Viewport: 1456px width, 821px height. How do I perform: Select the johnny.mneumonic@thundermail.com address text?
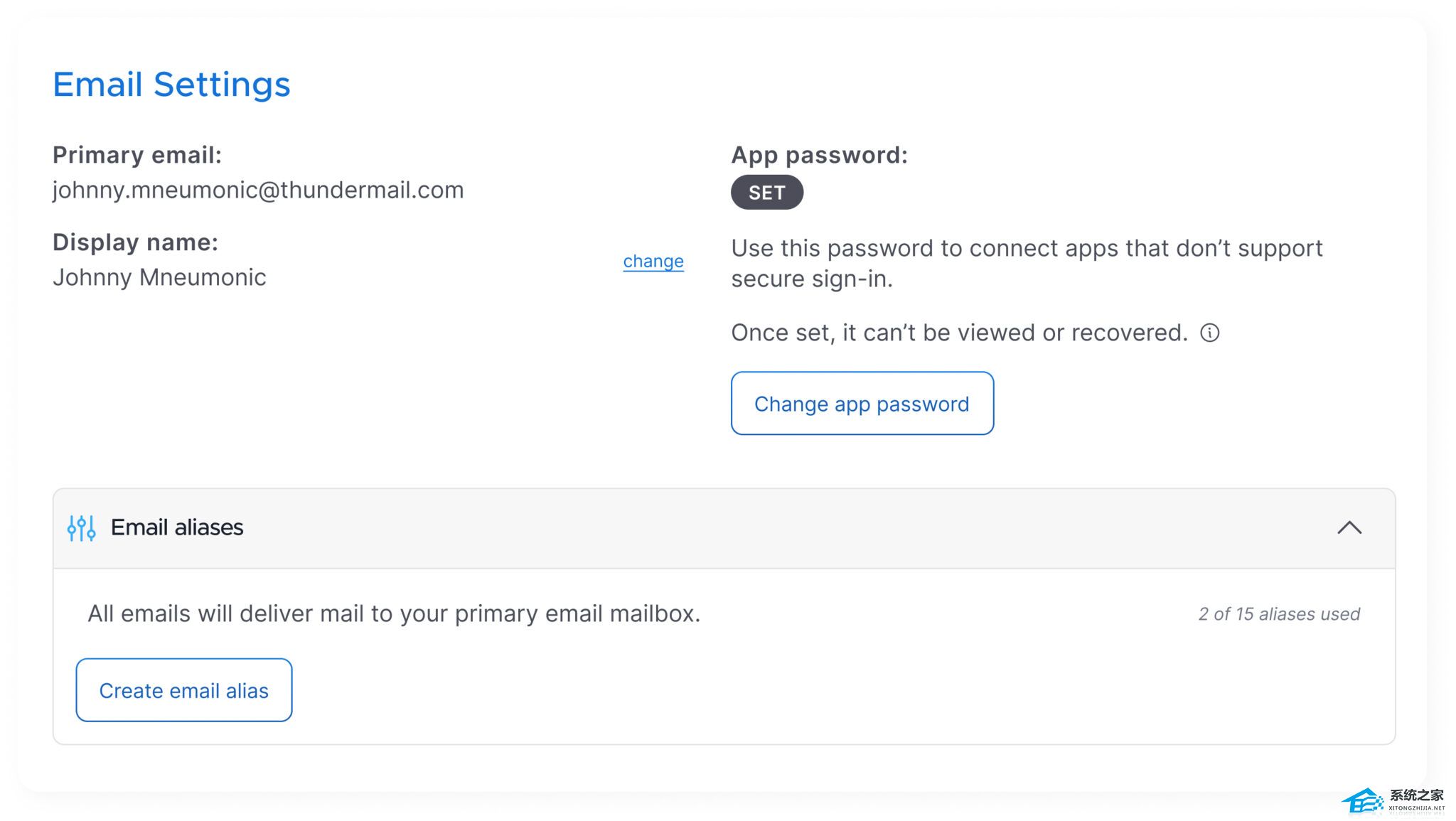(258, 190)
